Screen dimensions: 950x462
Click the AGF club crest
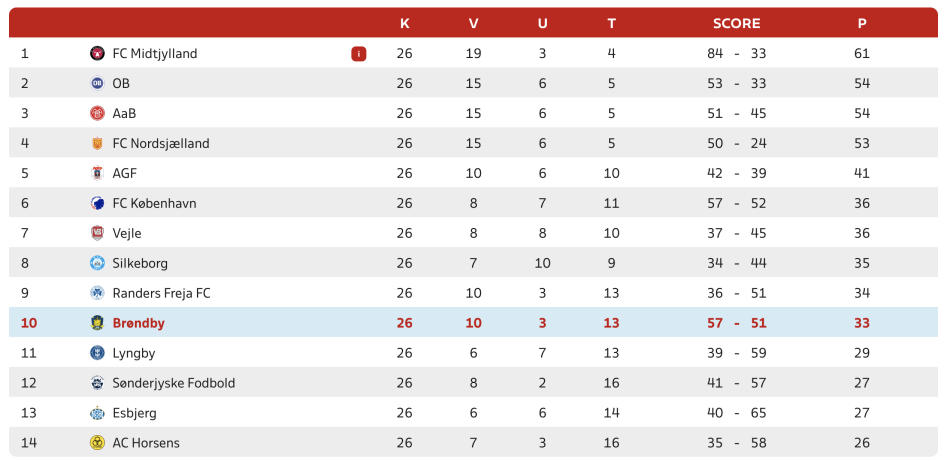point(97,173)
